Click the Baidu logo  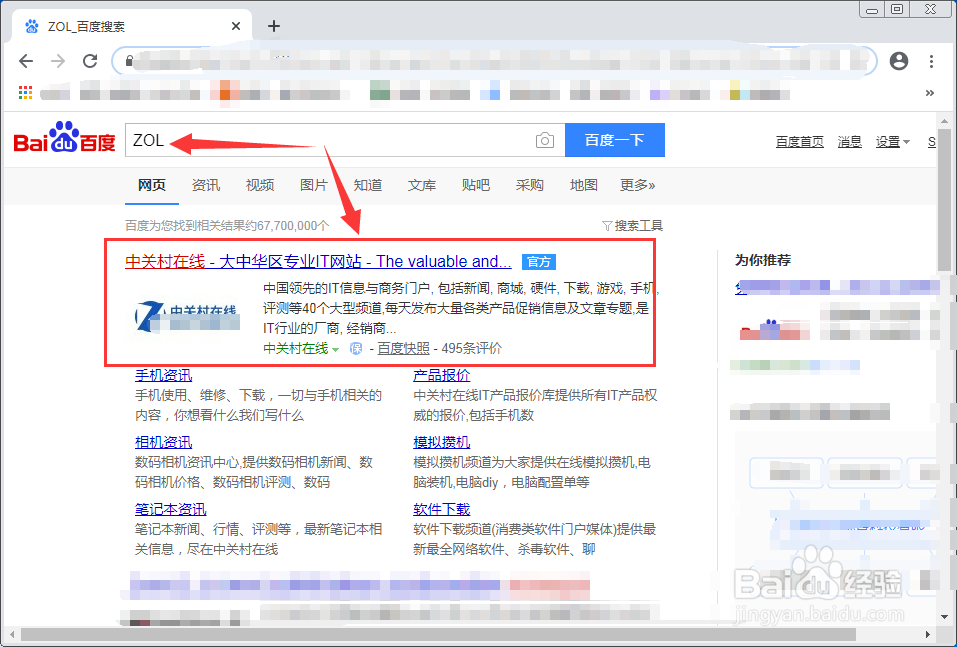point(64,138)
